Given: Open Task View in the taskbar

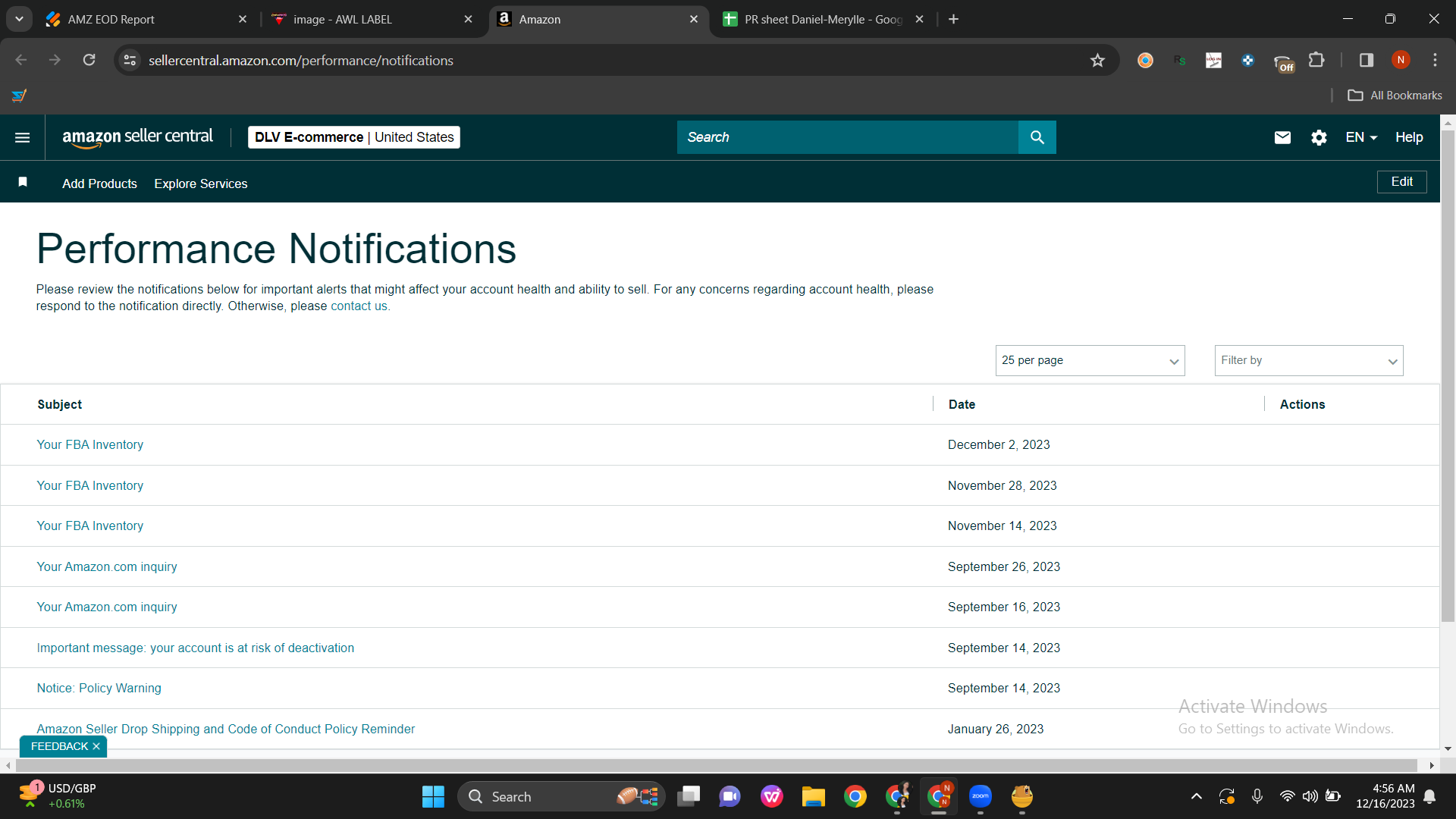Looking at the screenshot, I should [689, 796].
